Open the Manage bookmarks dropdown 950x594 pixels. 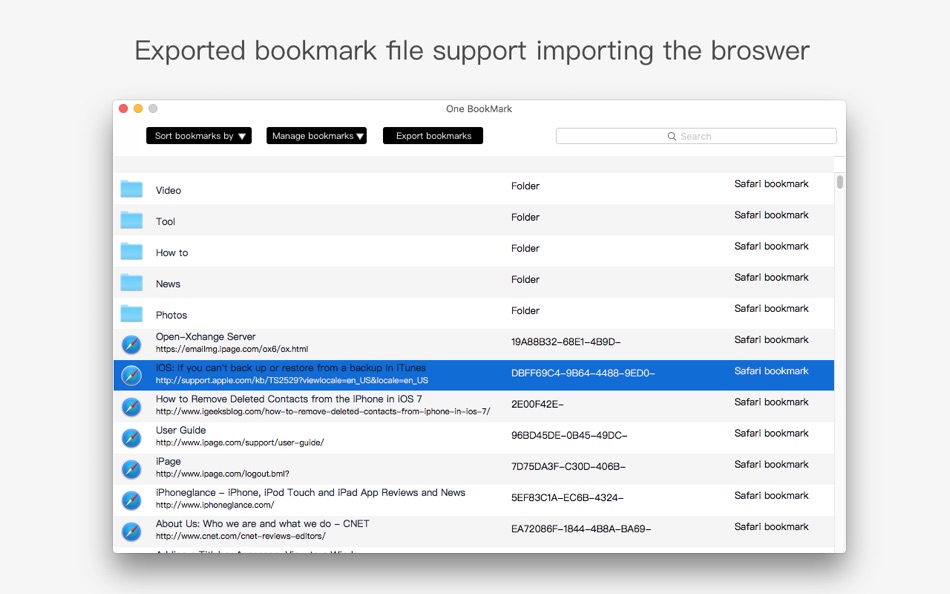tap(316, 136)
